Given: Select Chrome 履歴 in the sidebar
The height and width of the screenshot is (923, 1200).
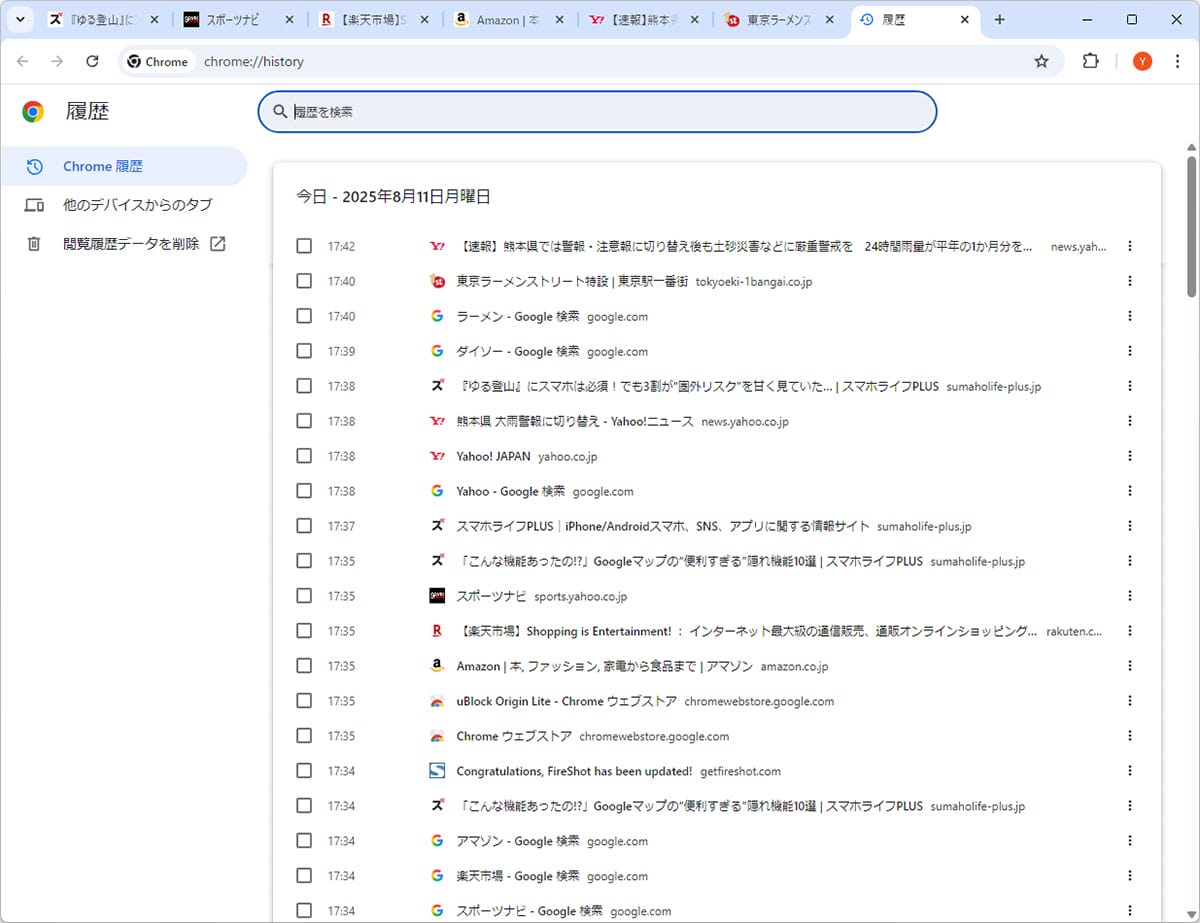Looking at the screenshot, I should click(x=123, y=166).
